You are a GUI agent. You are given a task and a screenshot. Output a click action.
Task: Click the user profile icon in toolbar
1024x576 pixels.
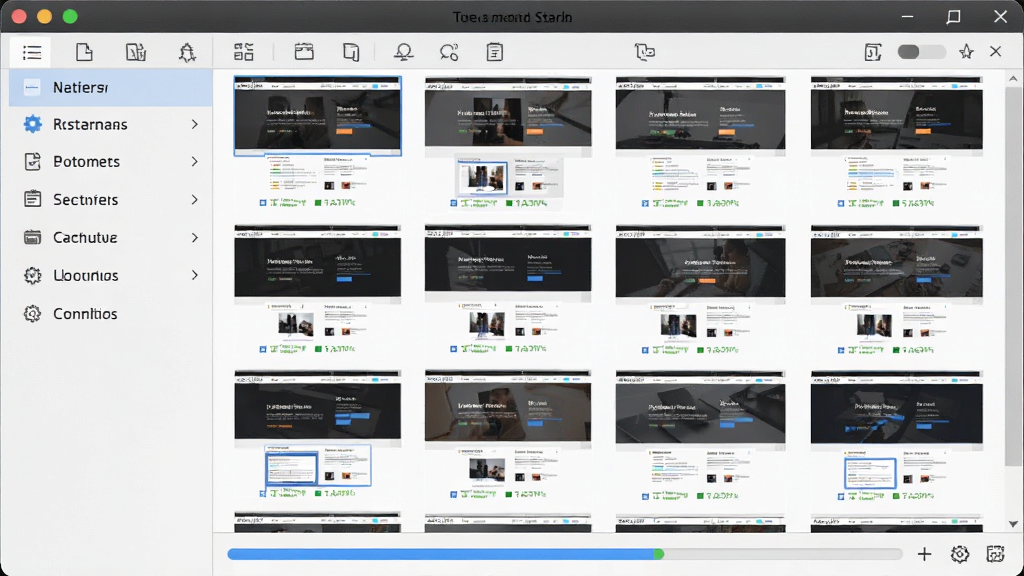(x=404, y=52)
